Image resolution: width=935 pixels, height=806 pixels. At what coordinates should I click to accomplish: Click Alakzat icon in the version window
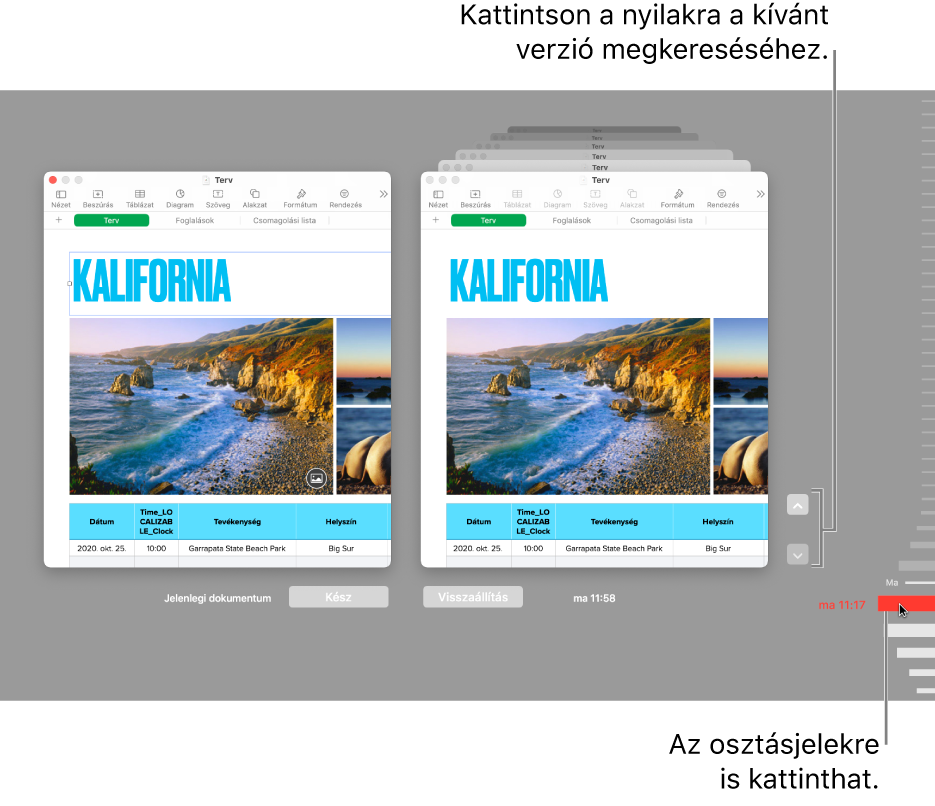(x=632, y=199)
